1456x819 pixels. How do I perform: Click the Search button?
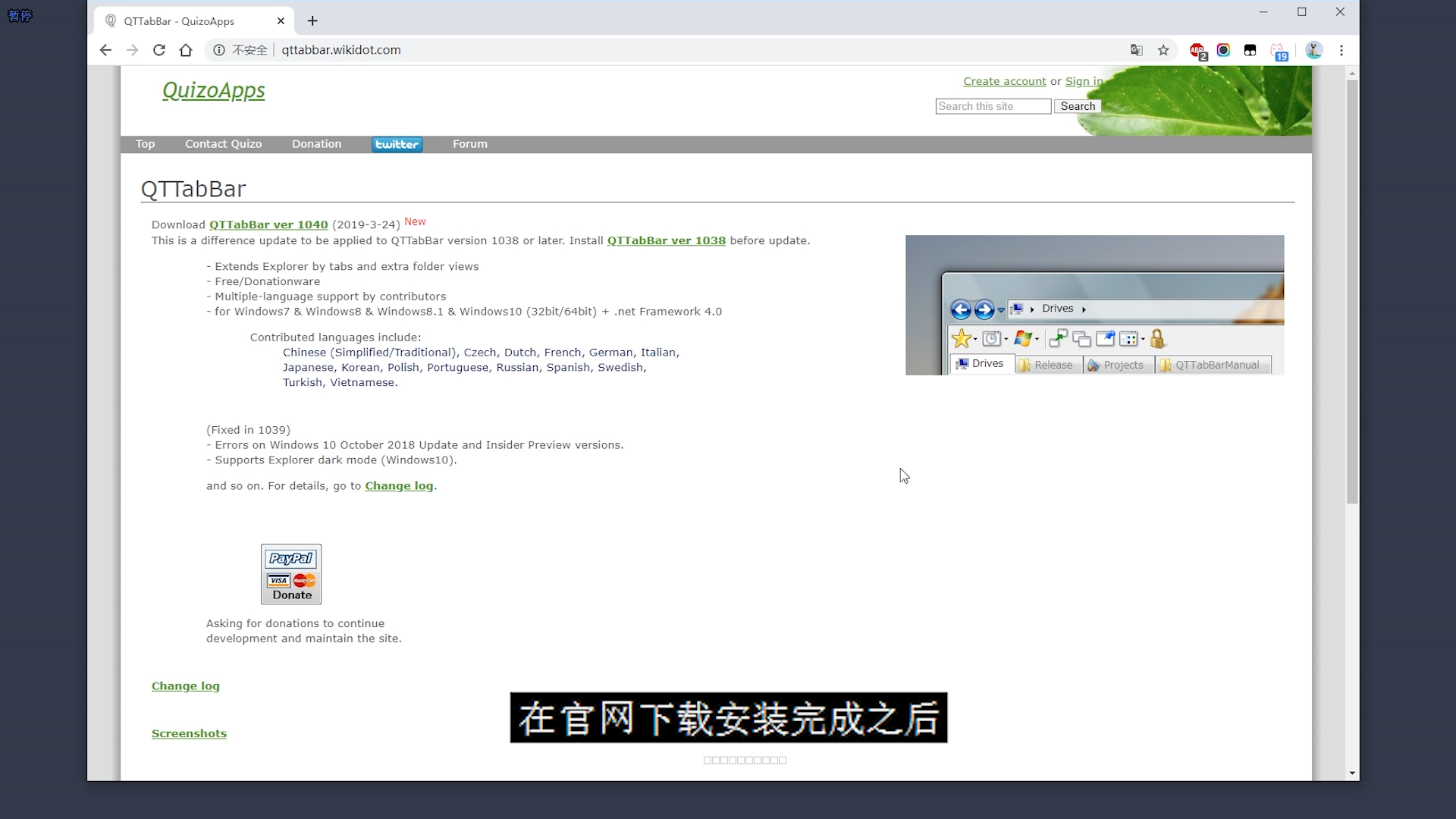tap(1077, 106)
